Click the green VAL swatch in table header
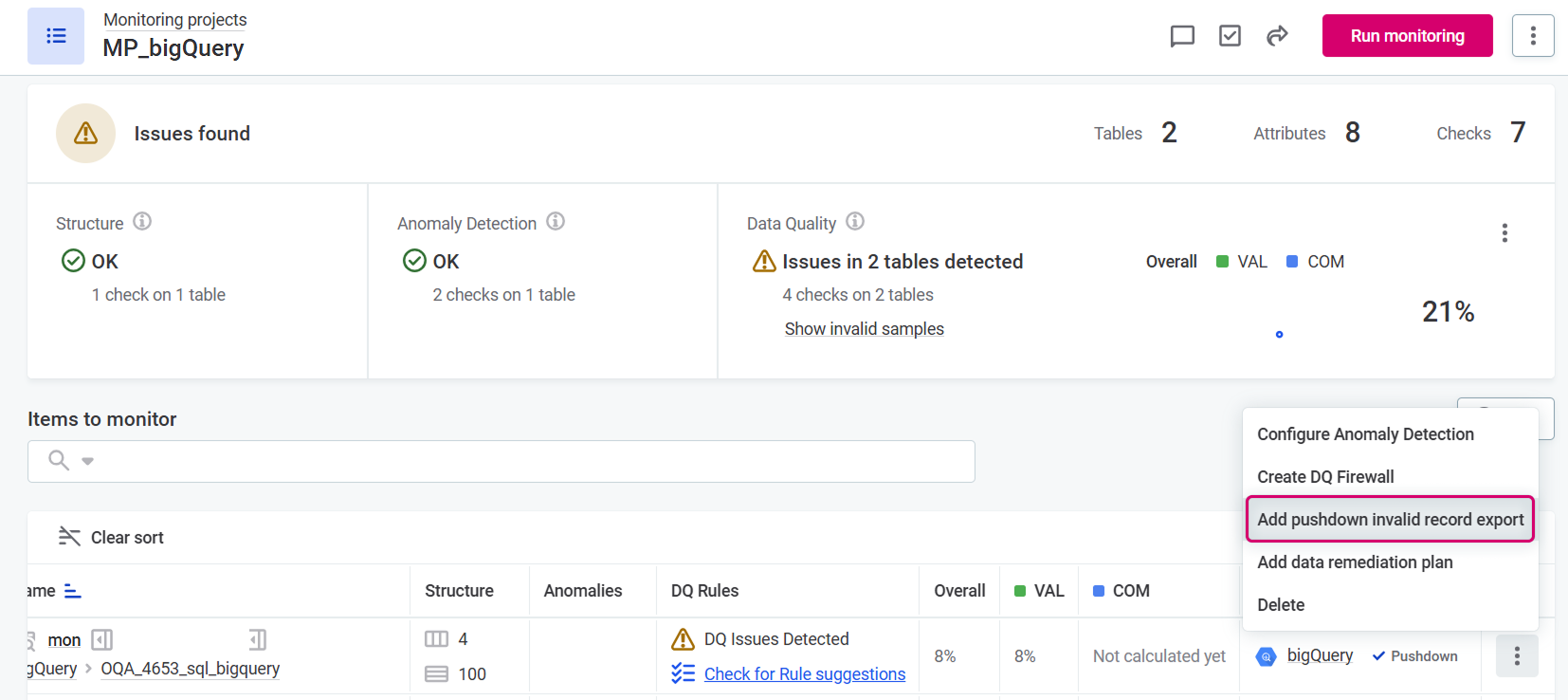 point(1020,591)
